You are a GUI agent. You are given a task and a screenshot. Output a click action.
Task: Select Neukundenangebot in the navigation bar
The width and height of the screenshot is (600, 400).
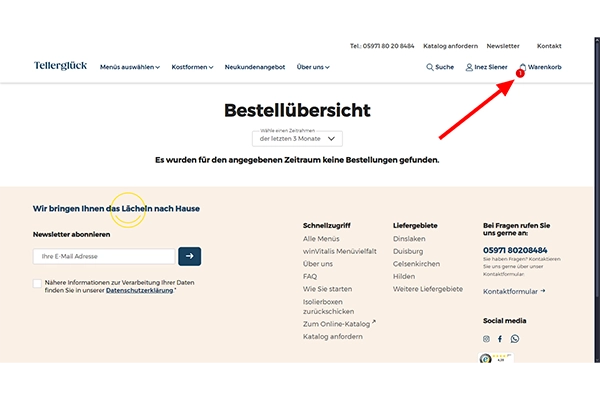click(x=254, y=67)
